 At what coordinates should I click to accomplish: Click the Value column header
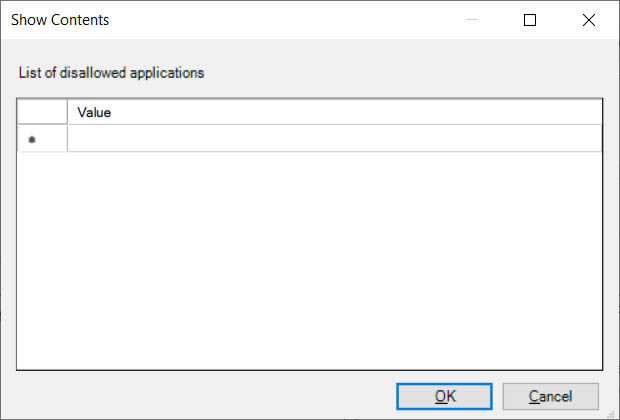[94, 113]
